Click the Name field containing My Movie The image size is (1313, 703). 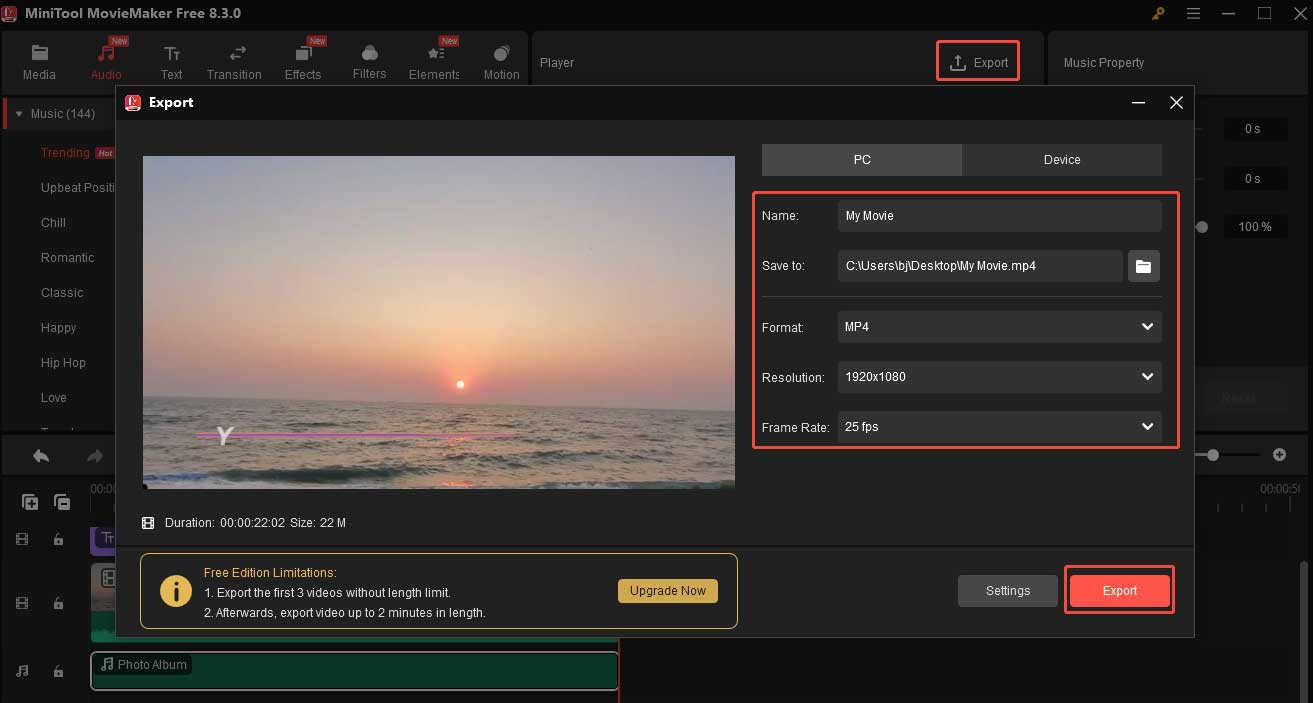click(1000, 216)
